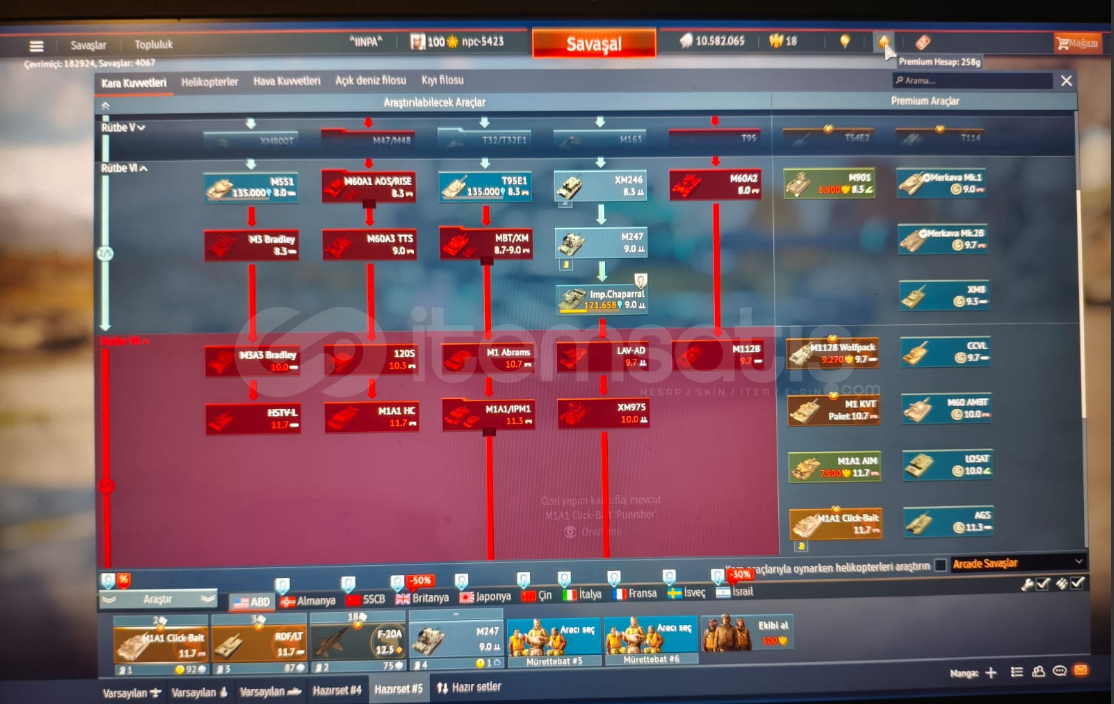This screenshot has height=704, width=1114.
Task: Select the XM8 premium tank card
Action: pos(943,296)
